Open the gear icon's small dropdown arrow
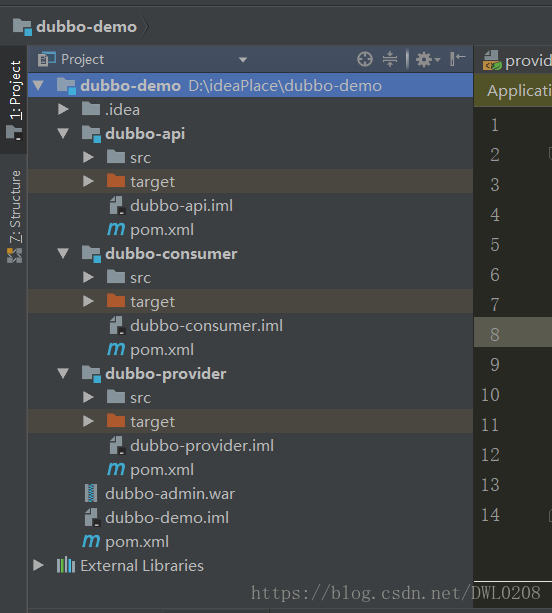Viewport: 552px width, 613px height. 437,60
